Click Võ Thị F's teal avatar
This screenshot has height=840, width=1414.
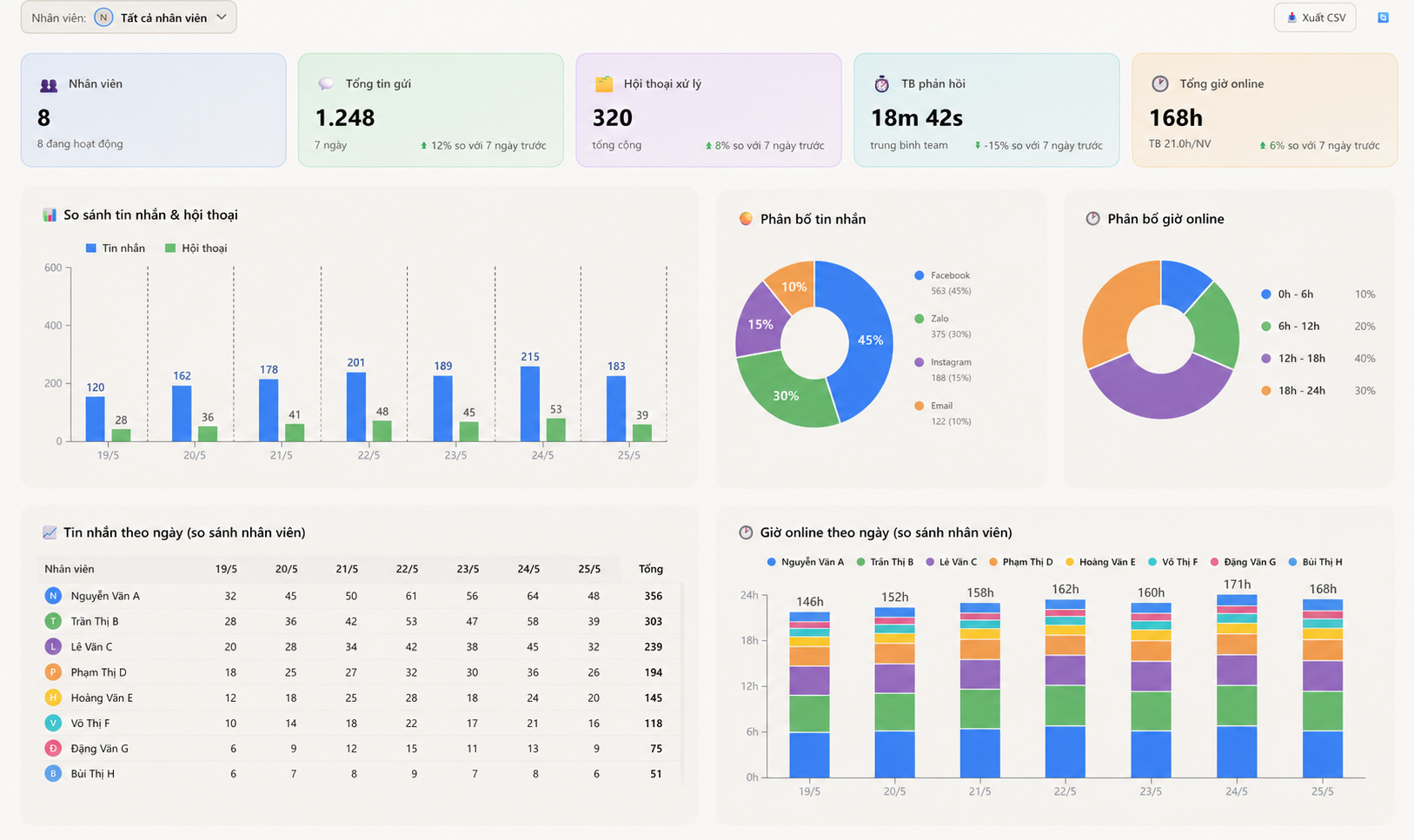tap(53, 723)
